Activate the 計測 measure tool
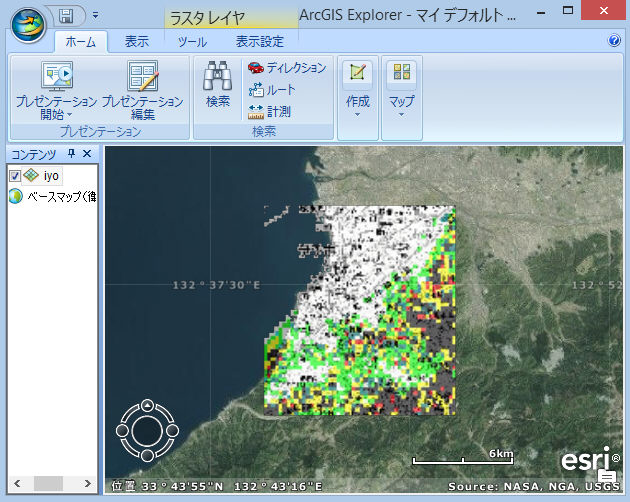The image size is (630, 502). pyautogui.click(x=270, y=111)
